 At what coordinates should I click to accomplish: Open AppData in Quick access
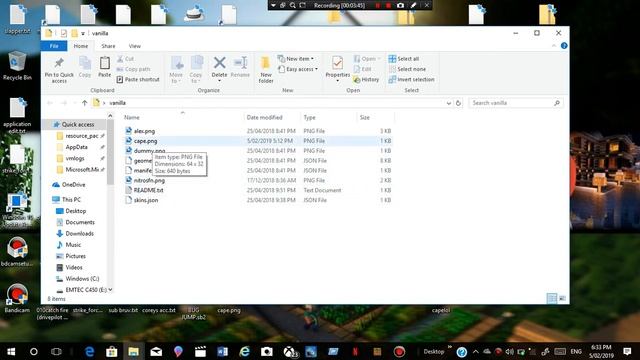(x=76, y=147)
